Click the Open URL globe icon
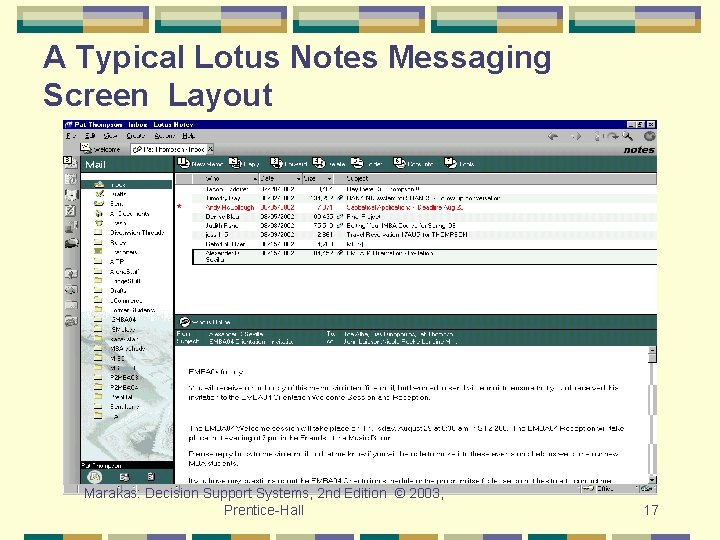Screen dimensions: 720x540 (x=649, y=136)
